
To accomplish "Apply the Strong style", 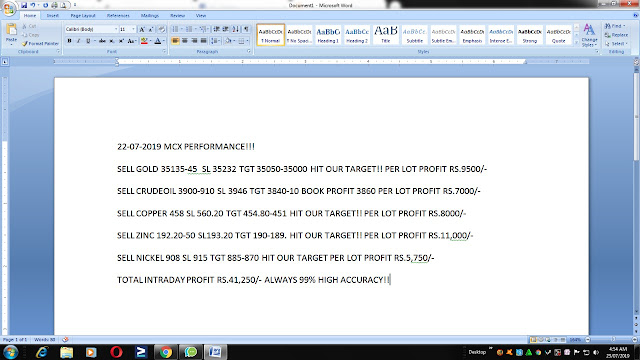I will click(x=530, y=35).
